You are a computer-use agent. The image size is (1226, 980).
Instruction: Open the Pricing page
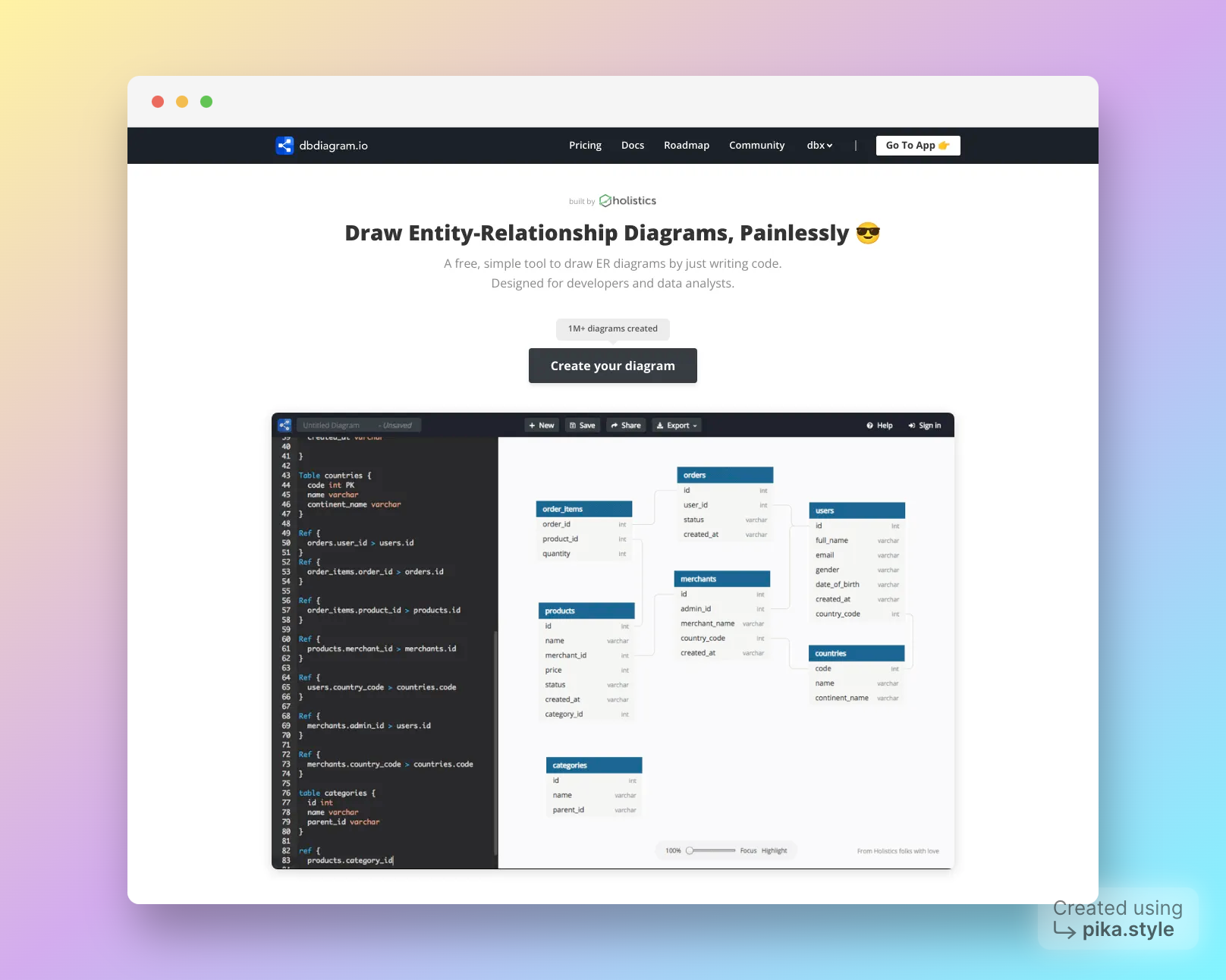(585, 146)
